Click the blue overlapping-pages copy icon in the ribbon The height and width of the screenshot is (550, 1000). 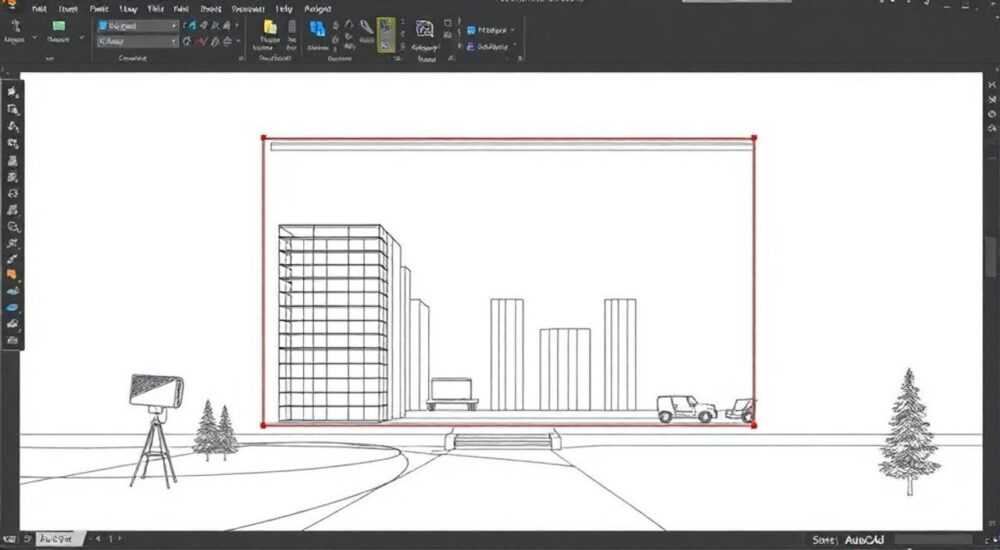pyautogui.click(x=317, y=29)
